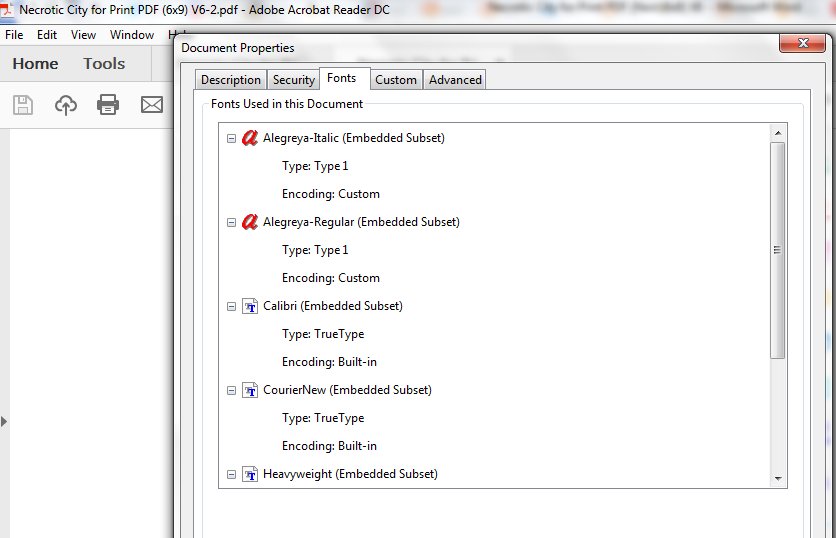This screenshot has height=538, width=836.
Task: Click the font list scroll up arrow
Action: [x=778, y=133]
